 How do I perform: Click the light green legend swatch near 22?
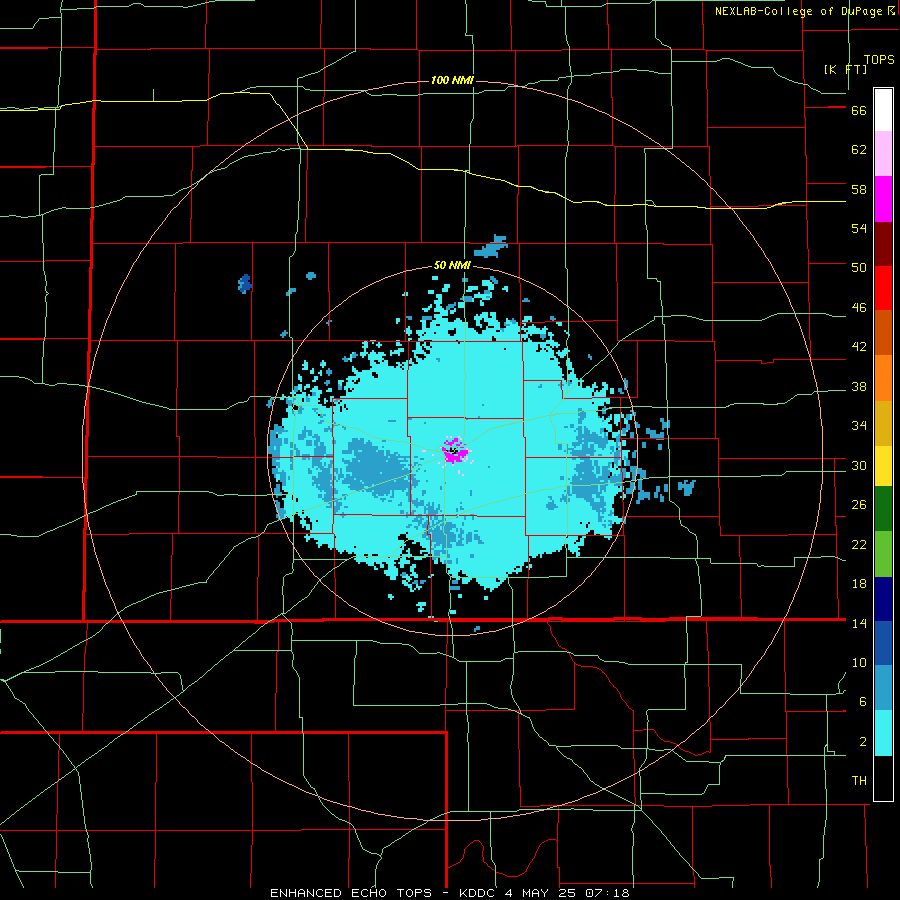883,554
